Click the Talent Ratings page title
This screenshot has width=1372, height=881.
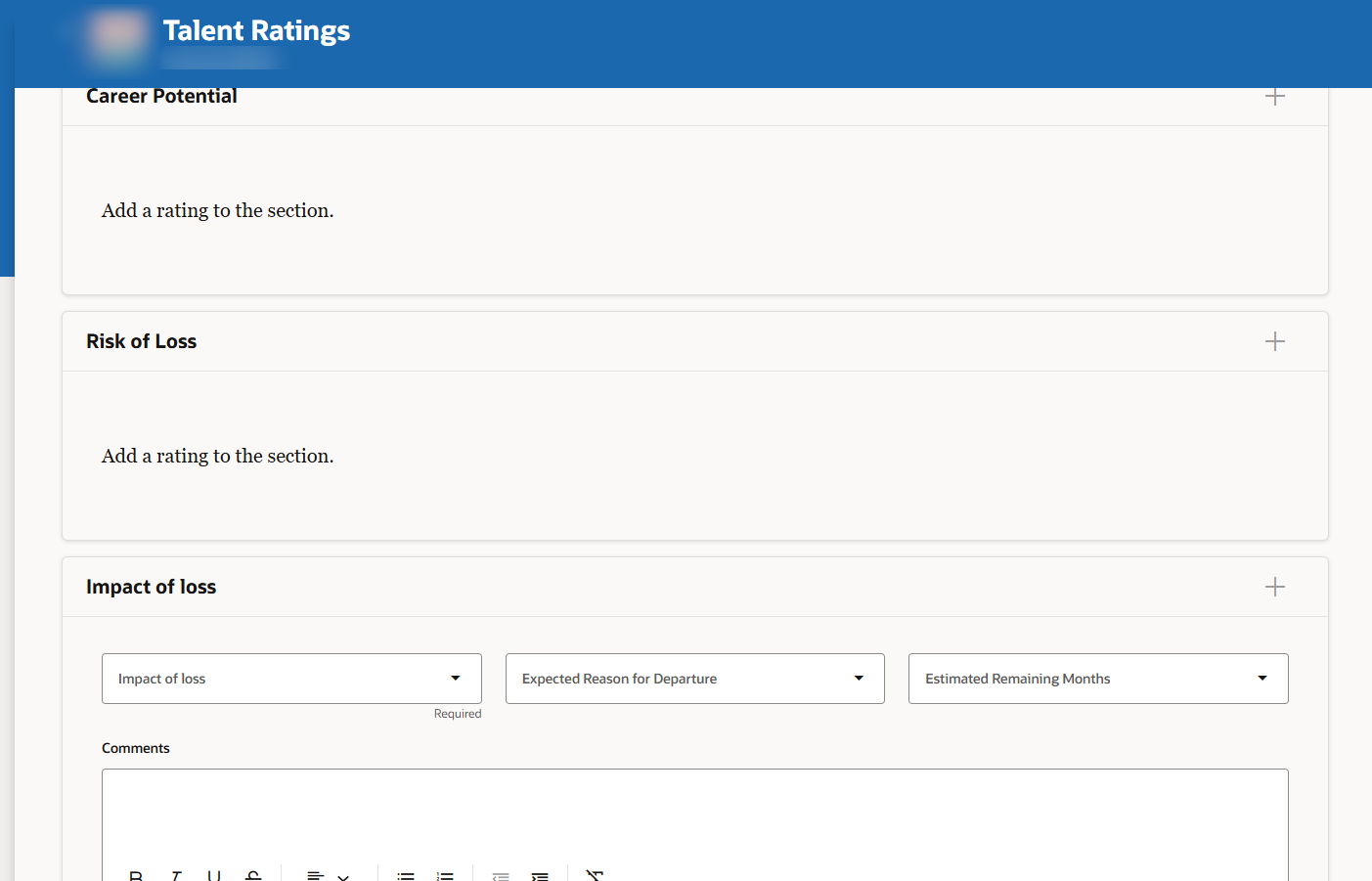tap(256, 31)
